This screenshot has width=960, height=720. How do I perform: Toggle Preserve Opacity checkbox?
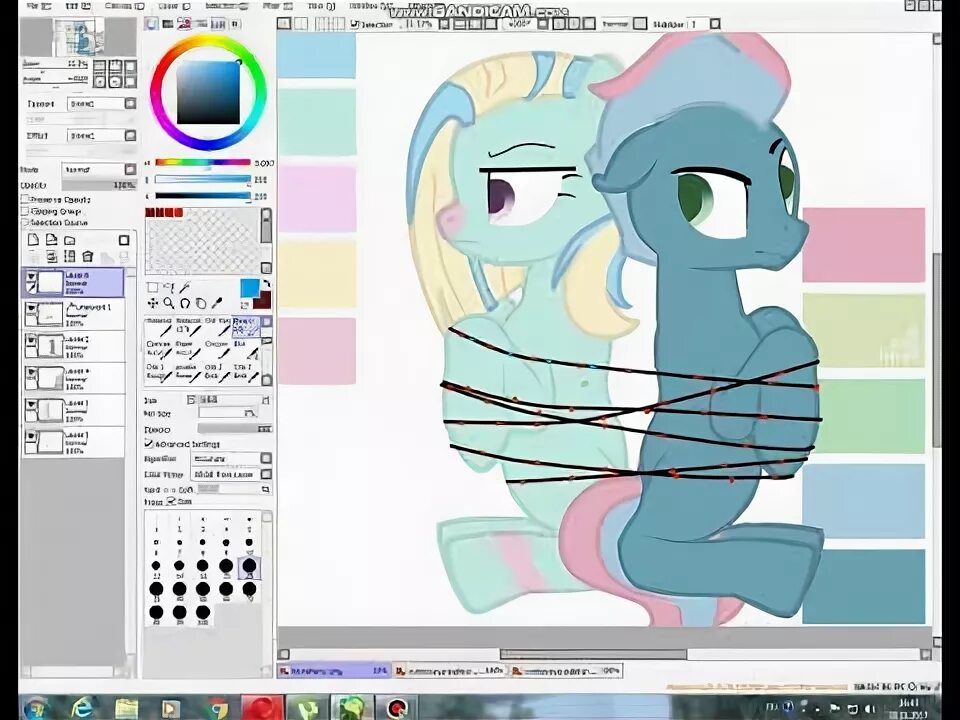(25, 200)
